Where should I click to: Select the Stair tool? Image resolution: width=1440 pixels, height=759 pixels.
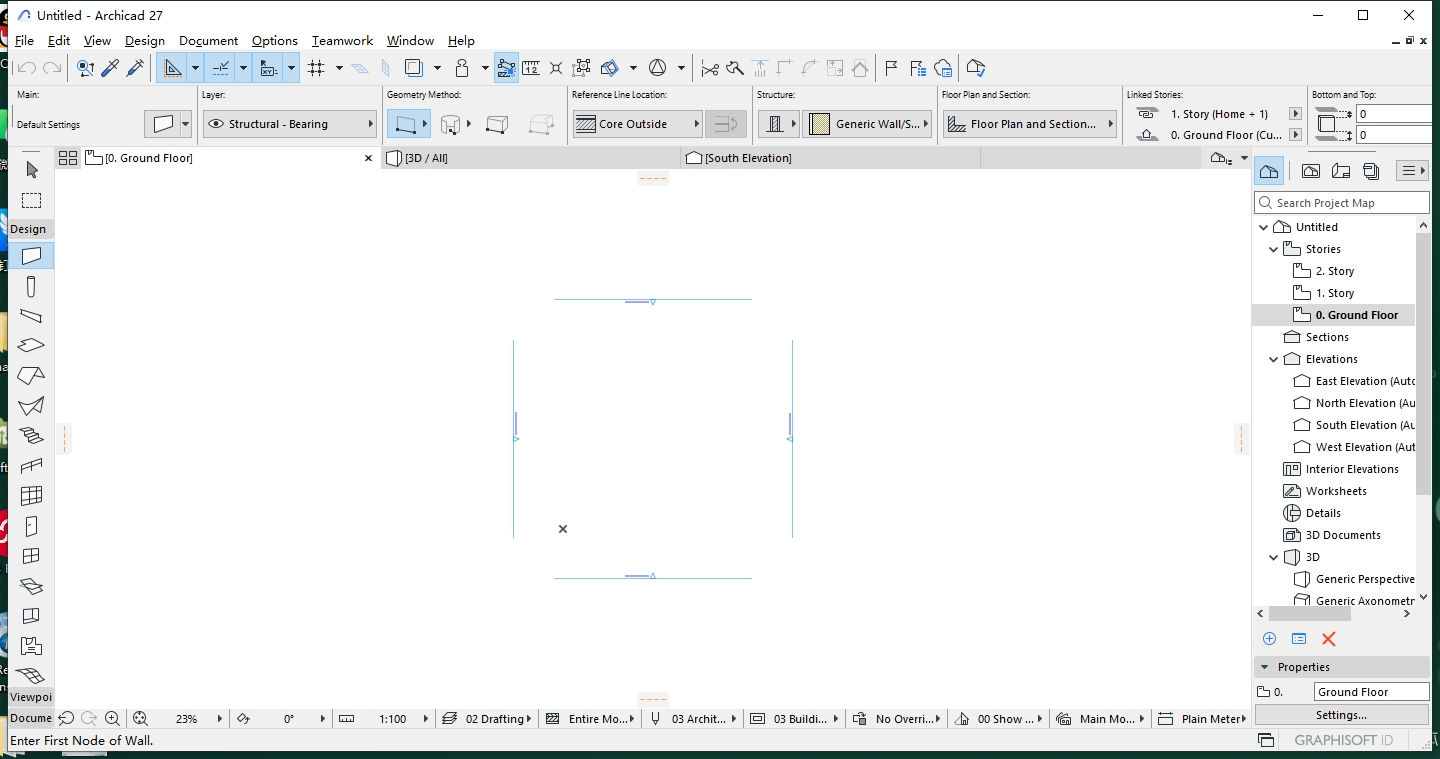31,435
